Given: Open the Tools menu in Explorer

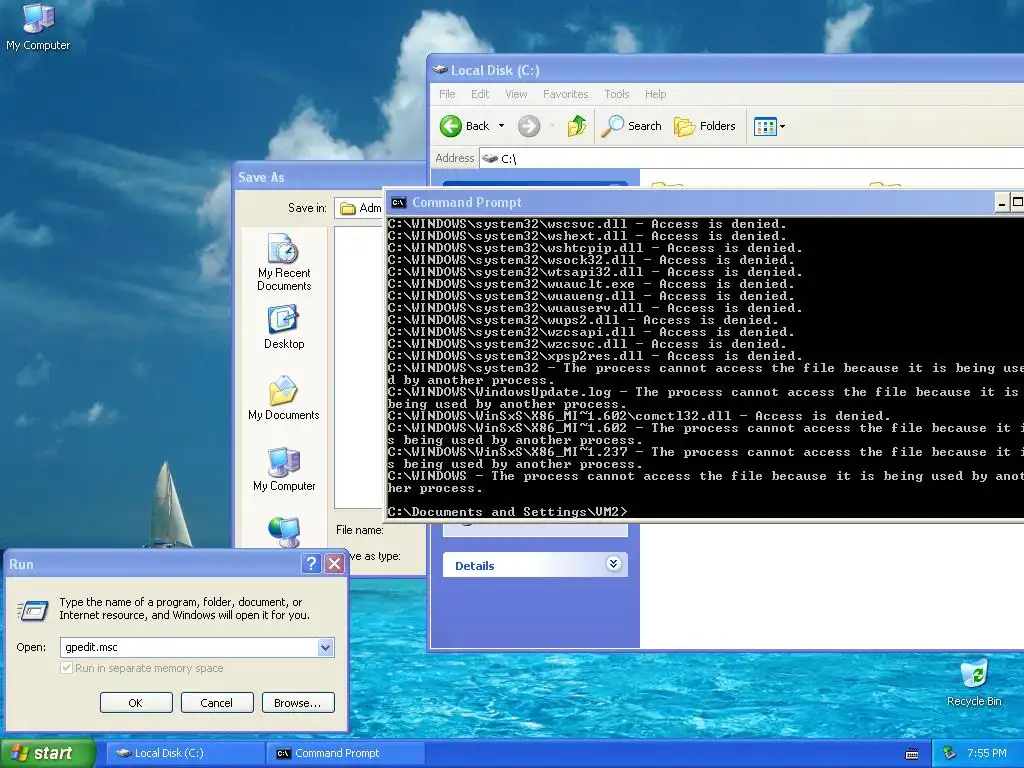Looking at the screenshot, I should [616, 94].
